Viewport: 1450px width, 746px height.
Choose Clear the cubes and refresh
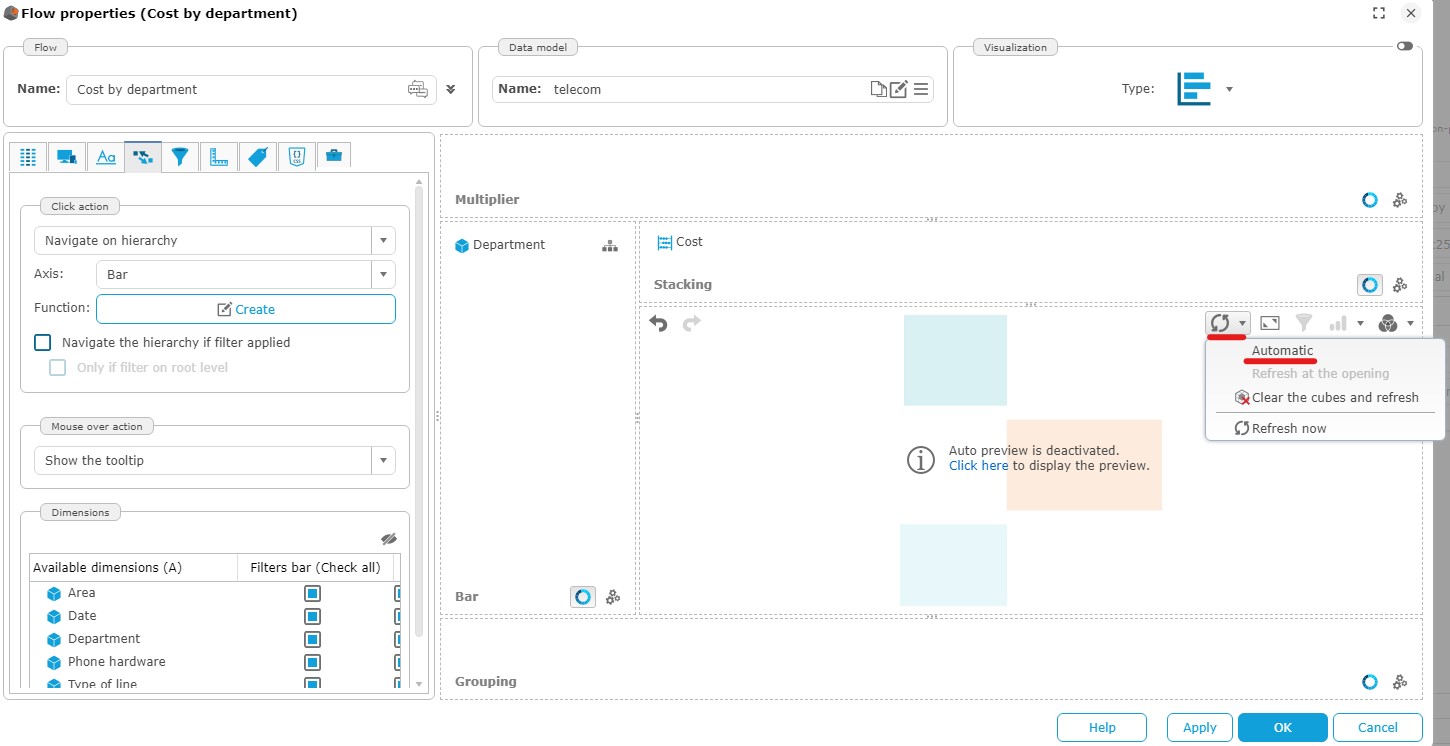tap(1334, 397)
